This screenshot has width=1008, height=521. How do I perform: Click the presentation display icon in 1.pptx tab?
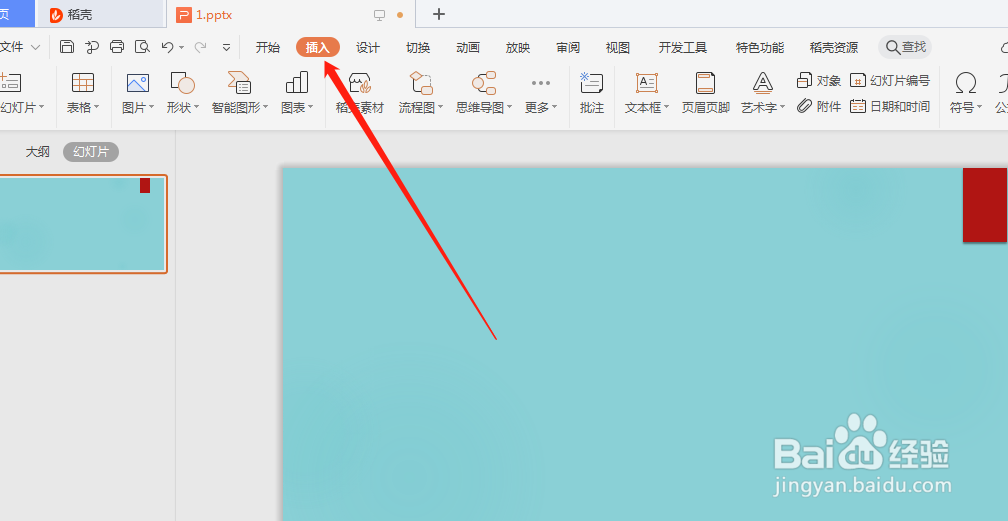(379, 15)
